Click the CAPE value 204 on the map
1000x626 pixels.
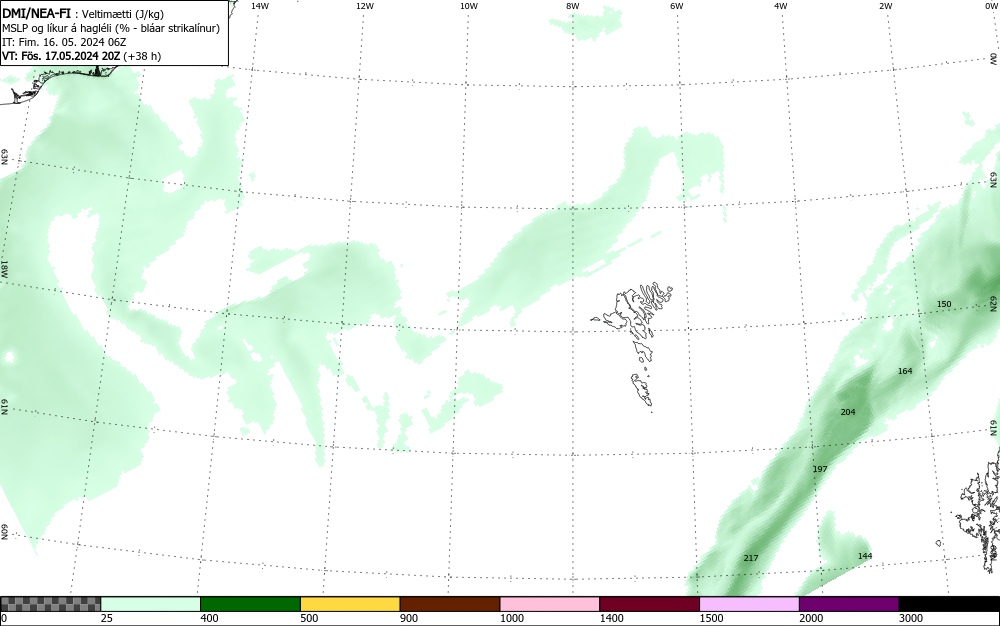(848, 412)
